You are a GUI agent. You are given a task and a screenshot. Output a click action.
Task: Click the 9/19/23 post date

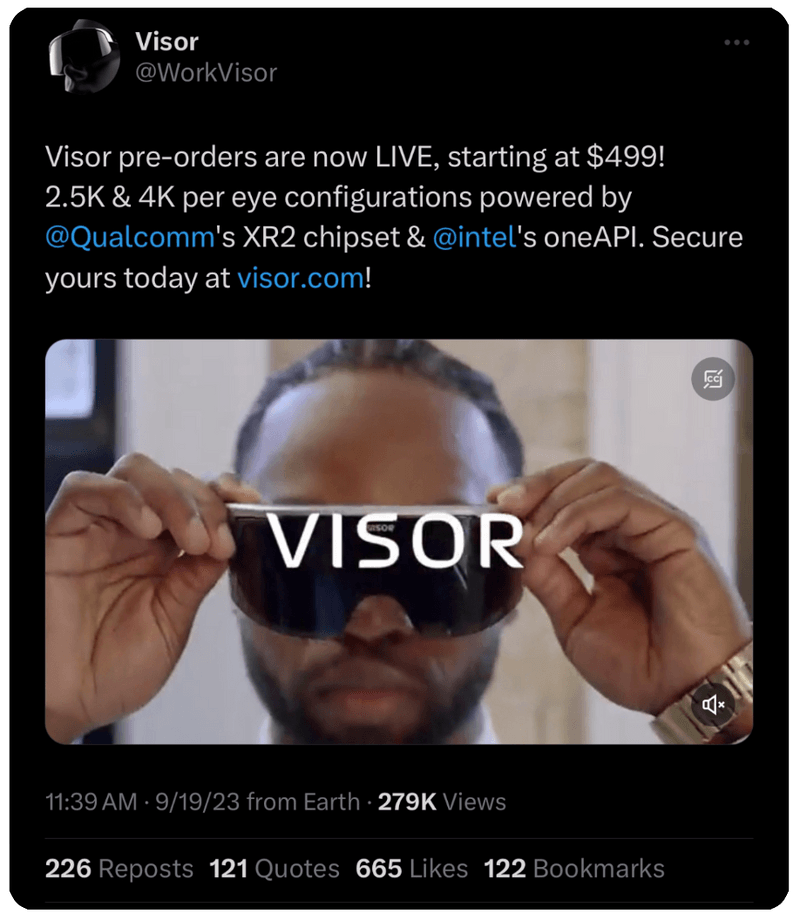tap(198, 802)
